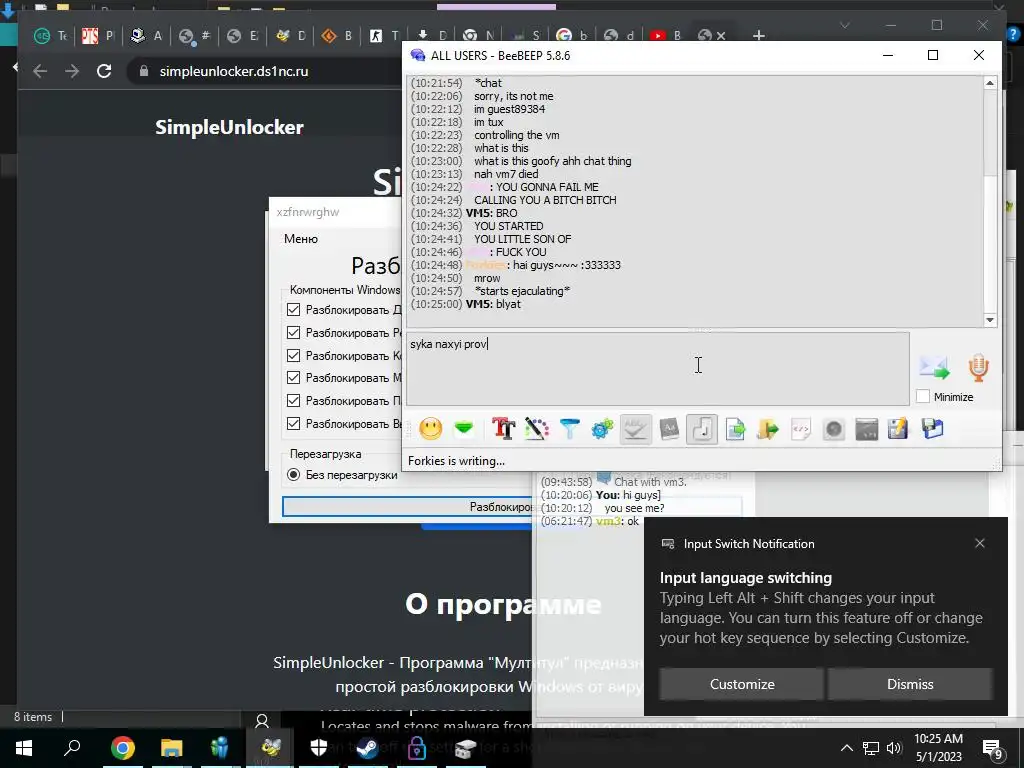The width and height of the screenshot is (1024, 768).
Task: Switch to the YouTube Chrome tab
Action: point(664,36)
